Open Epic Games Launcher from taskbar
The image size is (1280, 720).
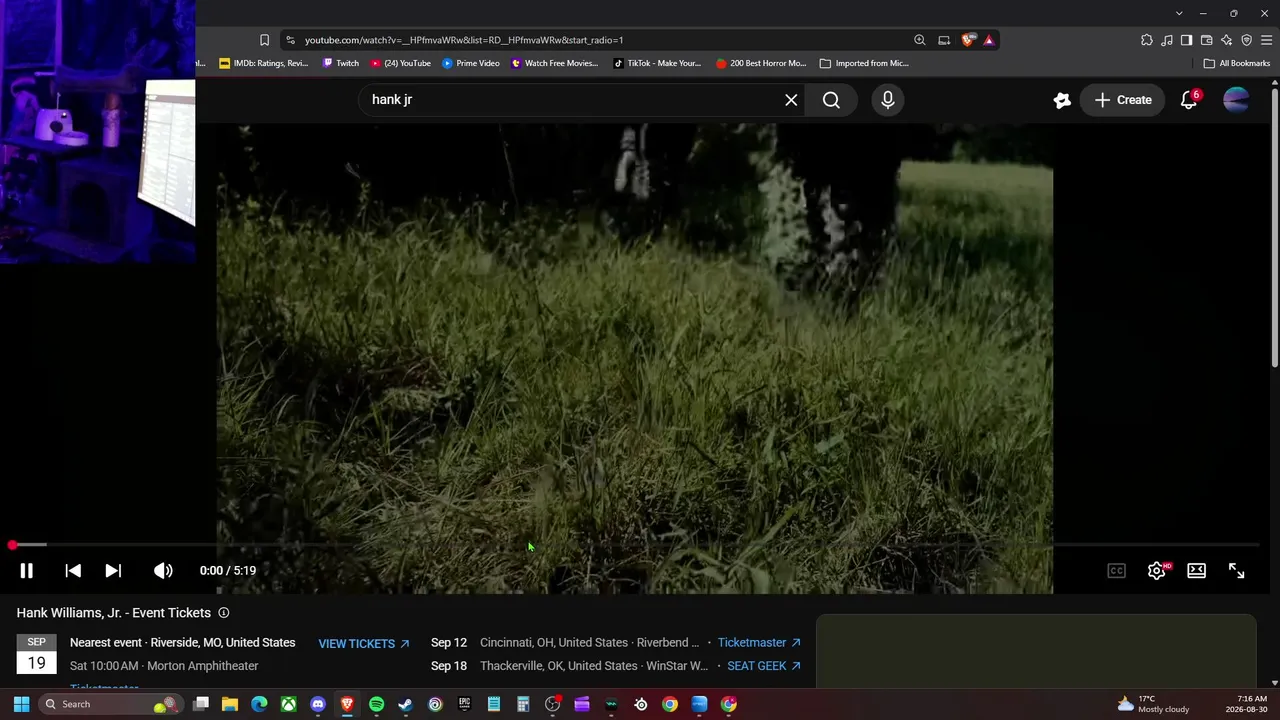coord(464,704)
